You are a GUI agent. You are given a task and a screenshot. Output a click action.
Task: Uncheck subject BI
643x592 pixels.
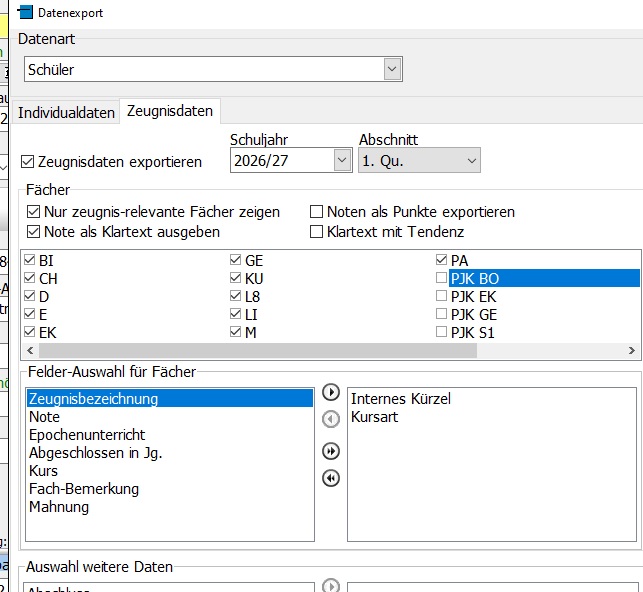coord(30,260)
